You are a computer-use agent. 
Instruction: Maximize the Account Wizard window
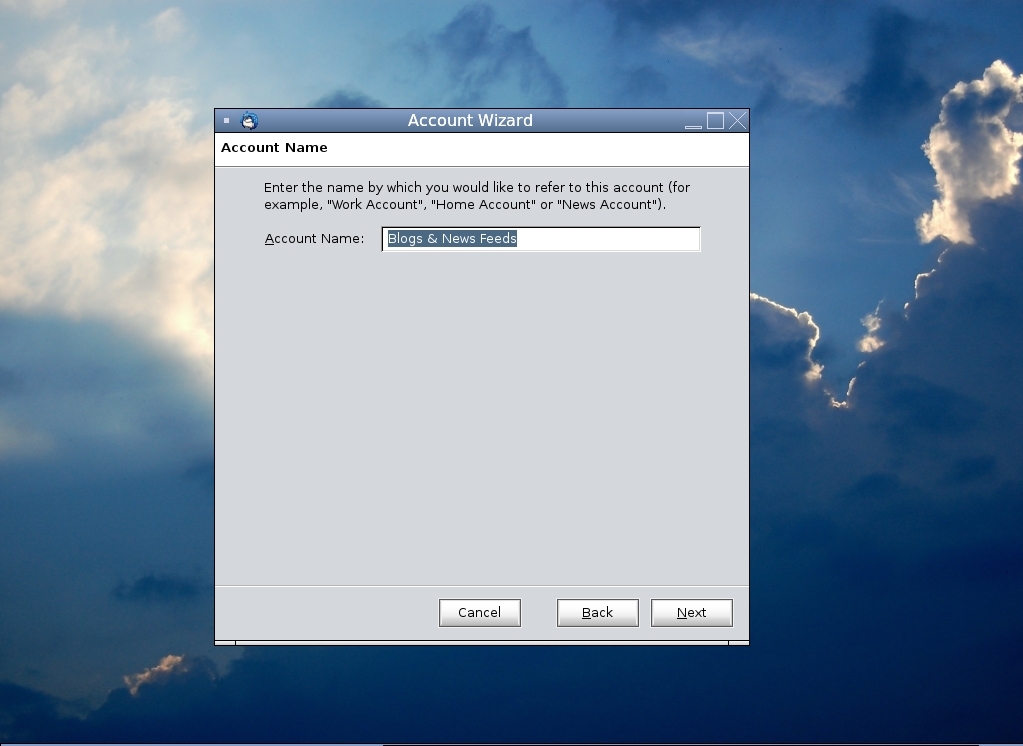[716, 121]
